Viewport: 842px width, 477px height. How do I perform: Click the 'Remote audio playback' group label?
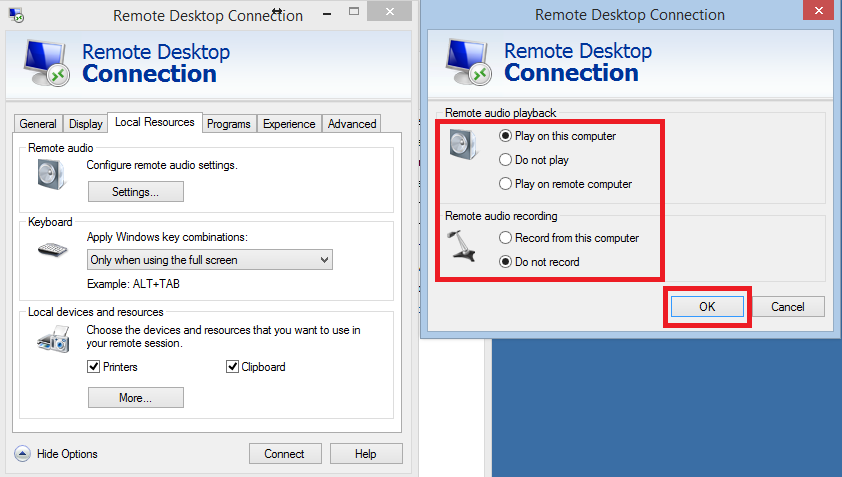click(500, 113)
